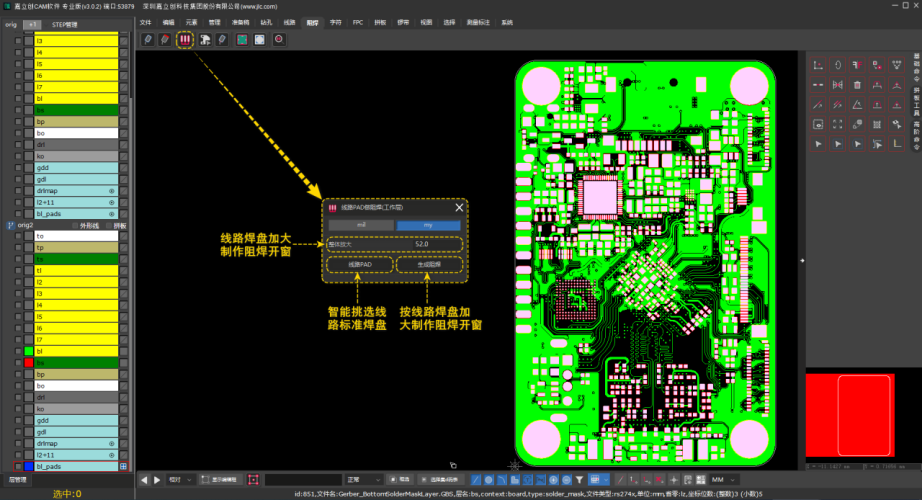
Task: Click the red X delete icon in bottom toolbar
Action: [660, 480]
